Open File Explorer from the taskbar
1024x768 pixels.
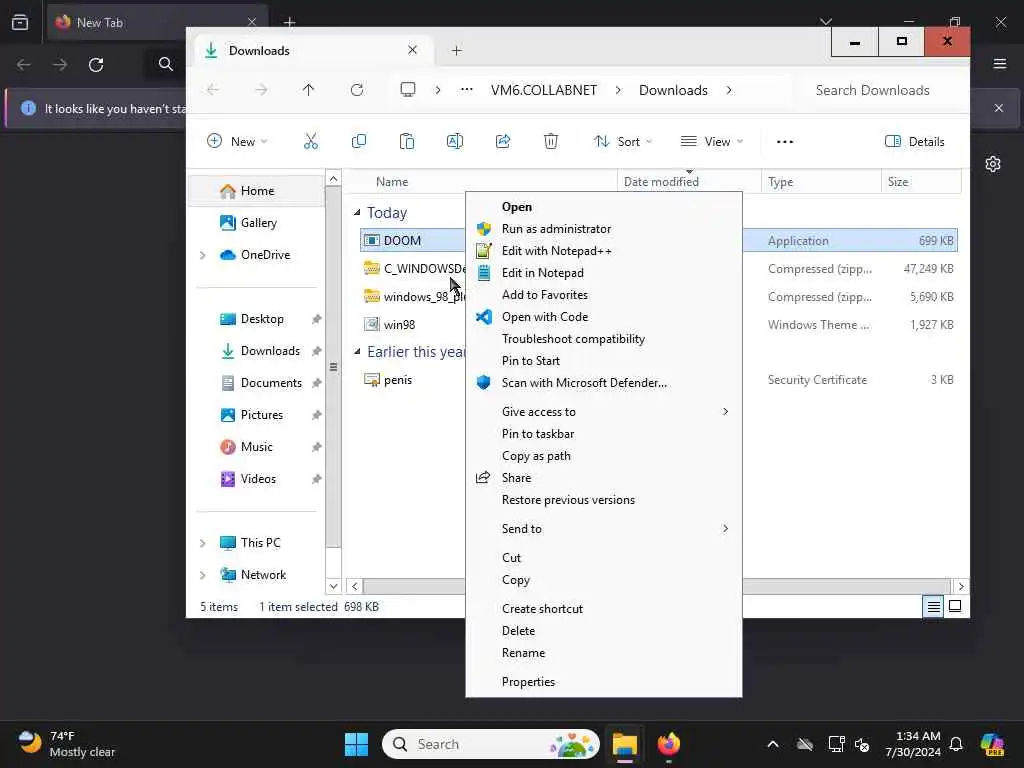coord(624,744)
